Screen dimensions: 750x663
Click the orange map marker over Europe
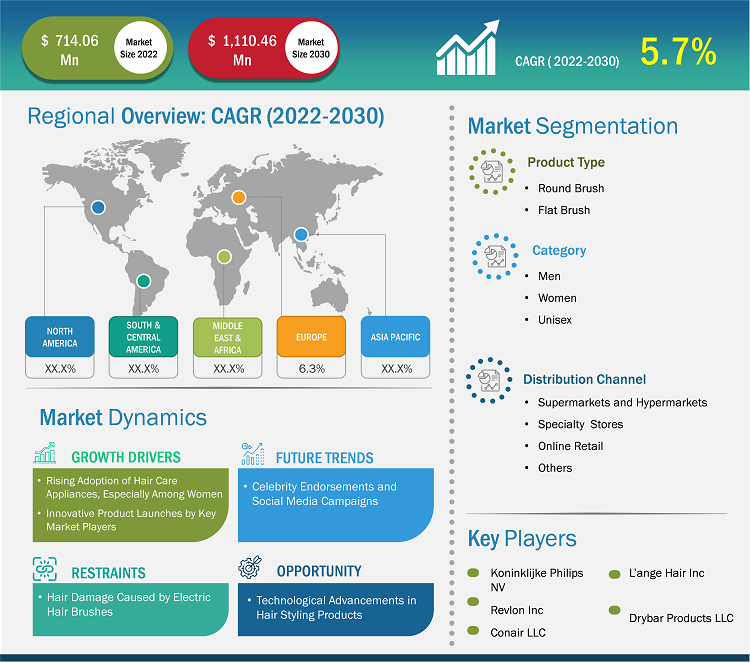click(239, 198)
